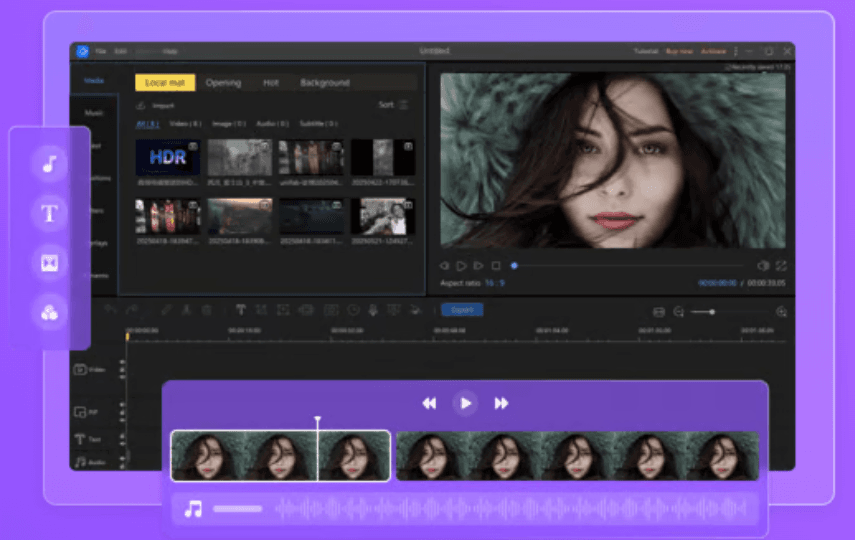Open the Sort options
The height and width of the screenshot is (540, 855).
pyautogui.click(x=393, y=105)
